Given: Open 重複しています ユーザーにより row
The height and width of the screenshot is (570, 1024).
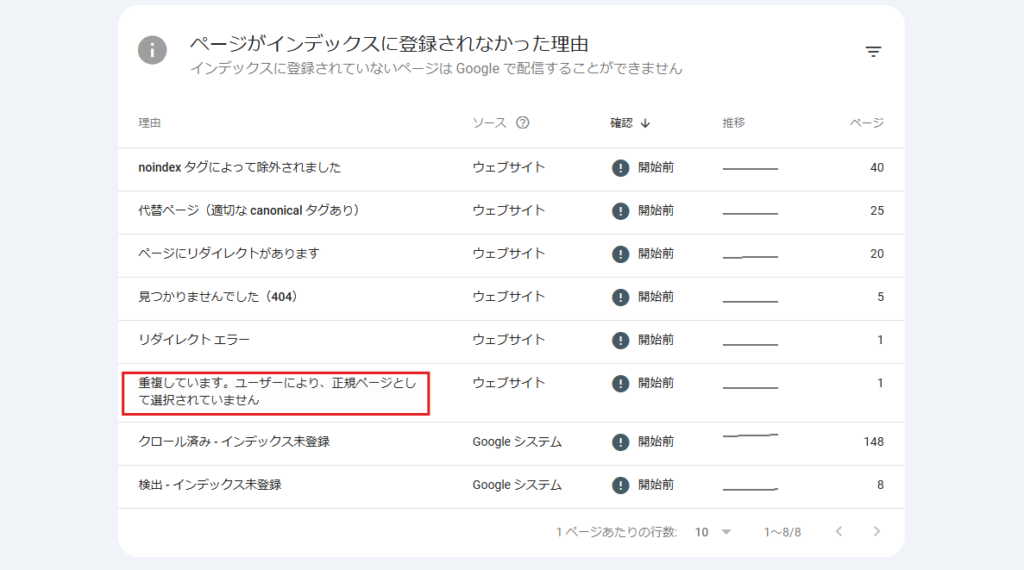Looking at the screenshot, I should (511, 392).
